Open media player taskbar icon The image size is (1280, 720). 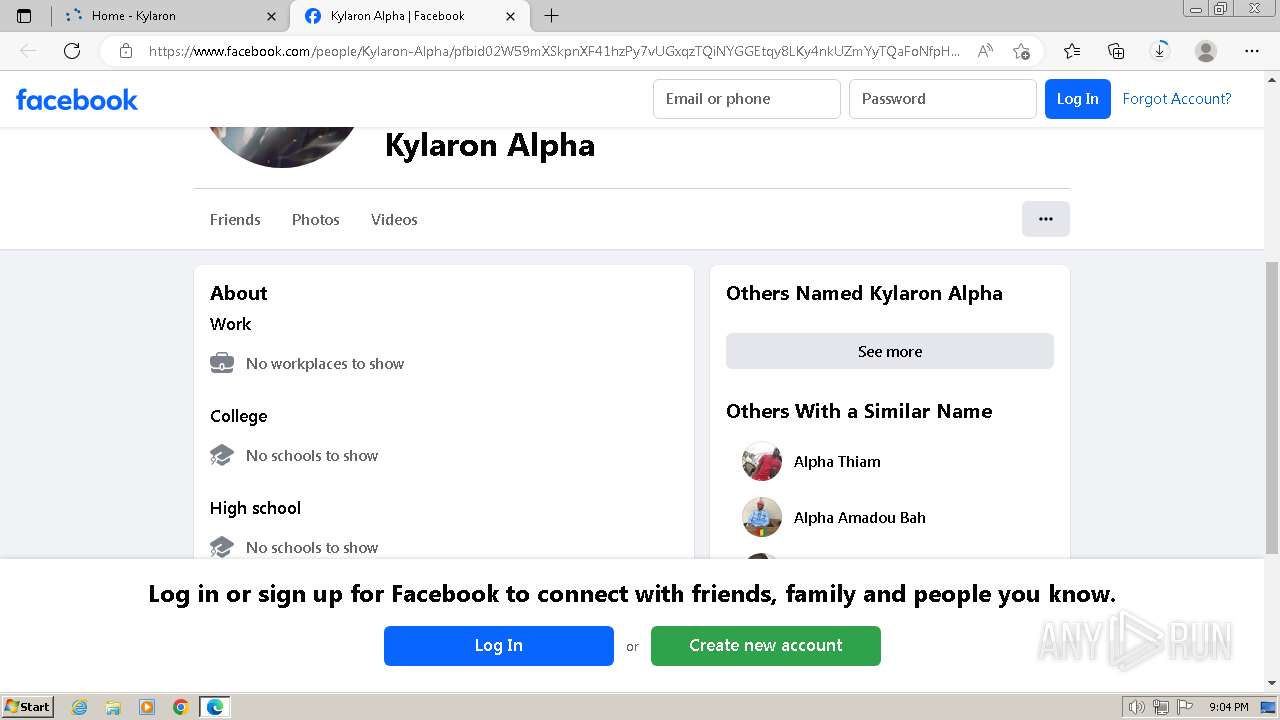147,707
